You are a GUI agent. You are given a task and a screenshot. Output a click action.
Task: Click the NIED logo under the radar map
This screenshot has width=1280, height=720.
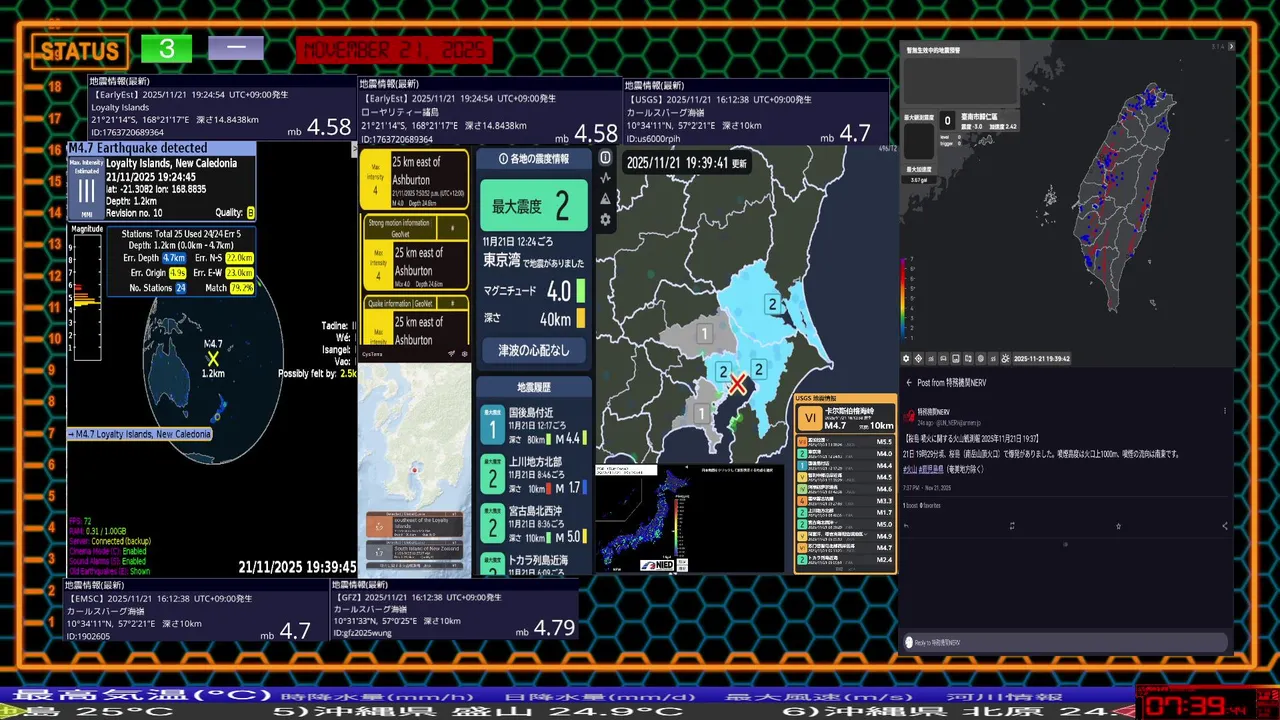(x=663, y=566)
